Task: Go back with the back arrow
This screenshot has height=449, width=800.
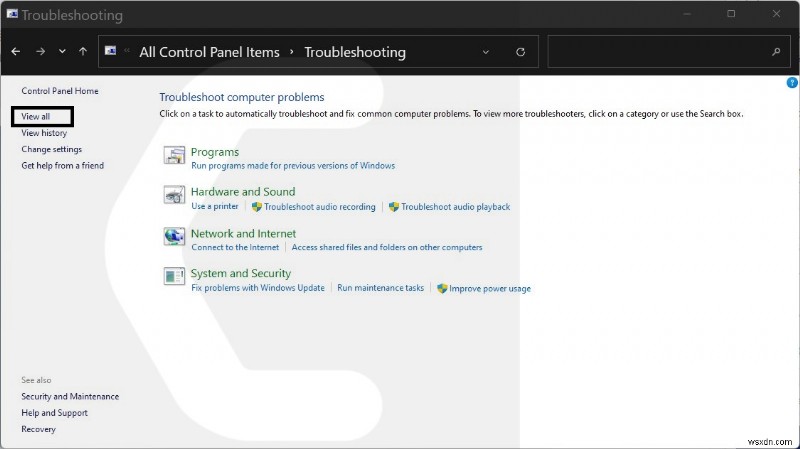Action: pos(16,52)
